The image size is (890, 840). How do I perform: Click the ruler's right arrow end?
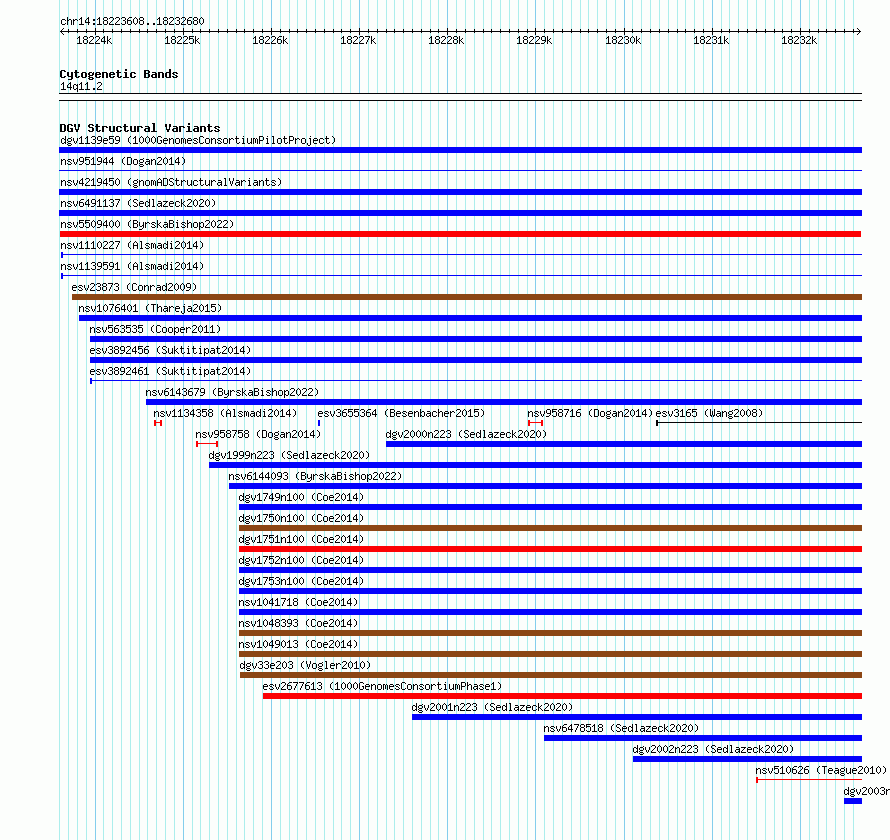pos(858,31)
